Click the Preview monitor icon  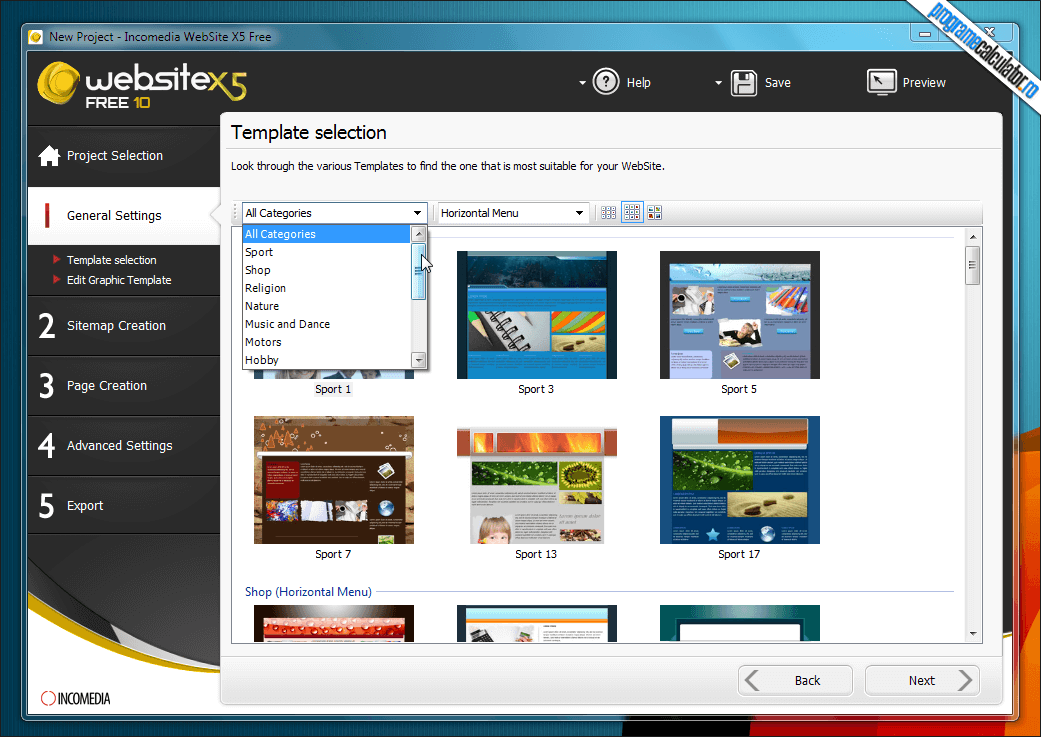[882, 82]
